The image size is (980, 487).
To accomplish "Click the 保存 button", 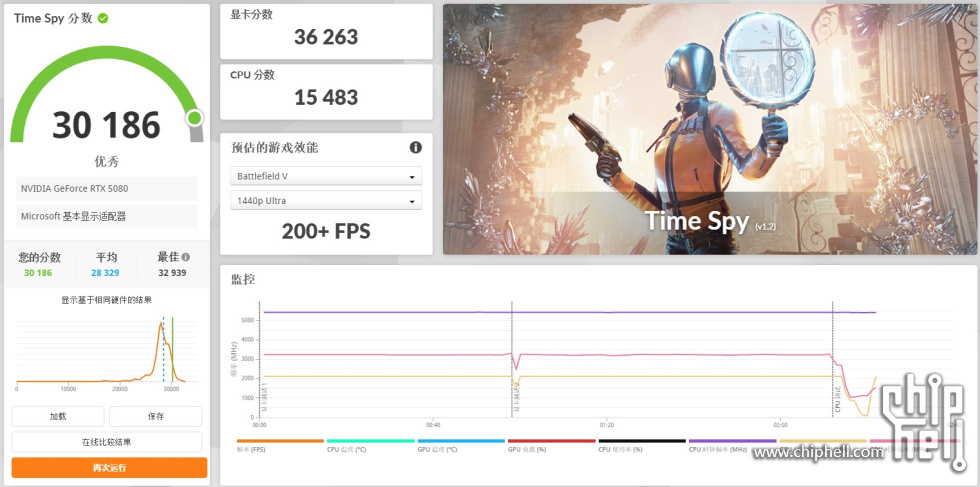I will [156, 416].
